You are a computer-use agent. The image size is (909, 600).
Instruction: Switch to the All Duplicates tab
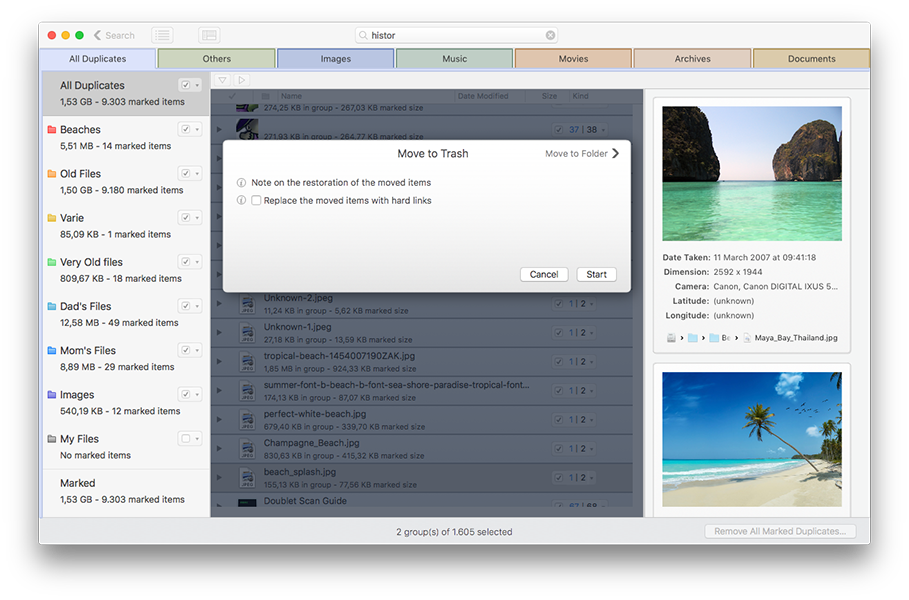point(97,59)
